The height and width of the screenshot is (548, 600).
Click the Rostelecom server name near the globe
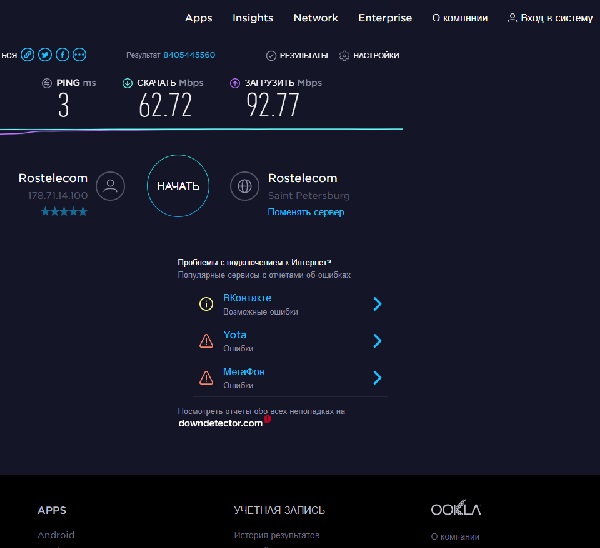[303, 178]
